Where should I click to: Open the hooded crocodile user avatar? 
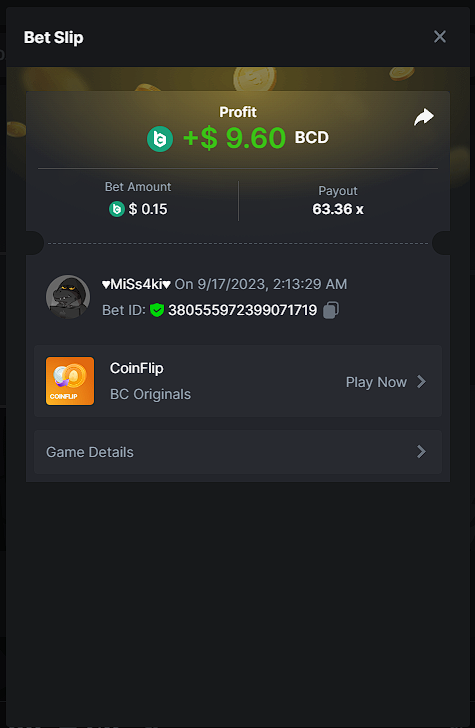click(68, 296)
